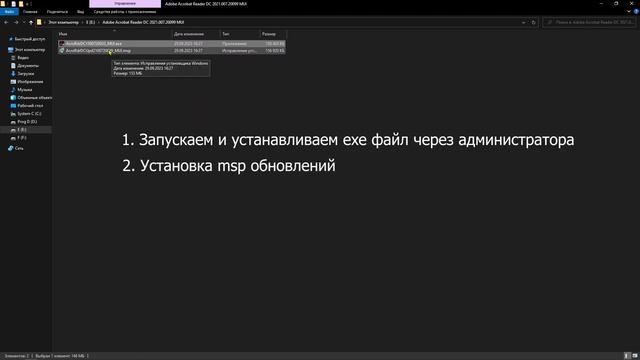640x360 pixels.
Task: Switch to details view button in status bar
Action: pyautogui.click(x=628, y=356)
